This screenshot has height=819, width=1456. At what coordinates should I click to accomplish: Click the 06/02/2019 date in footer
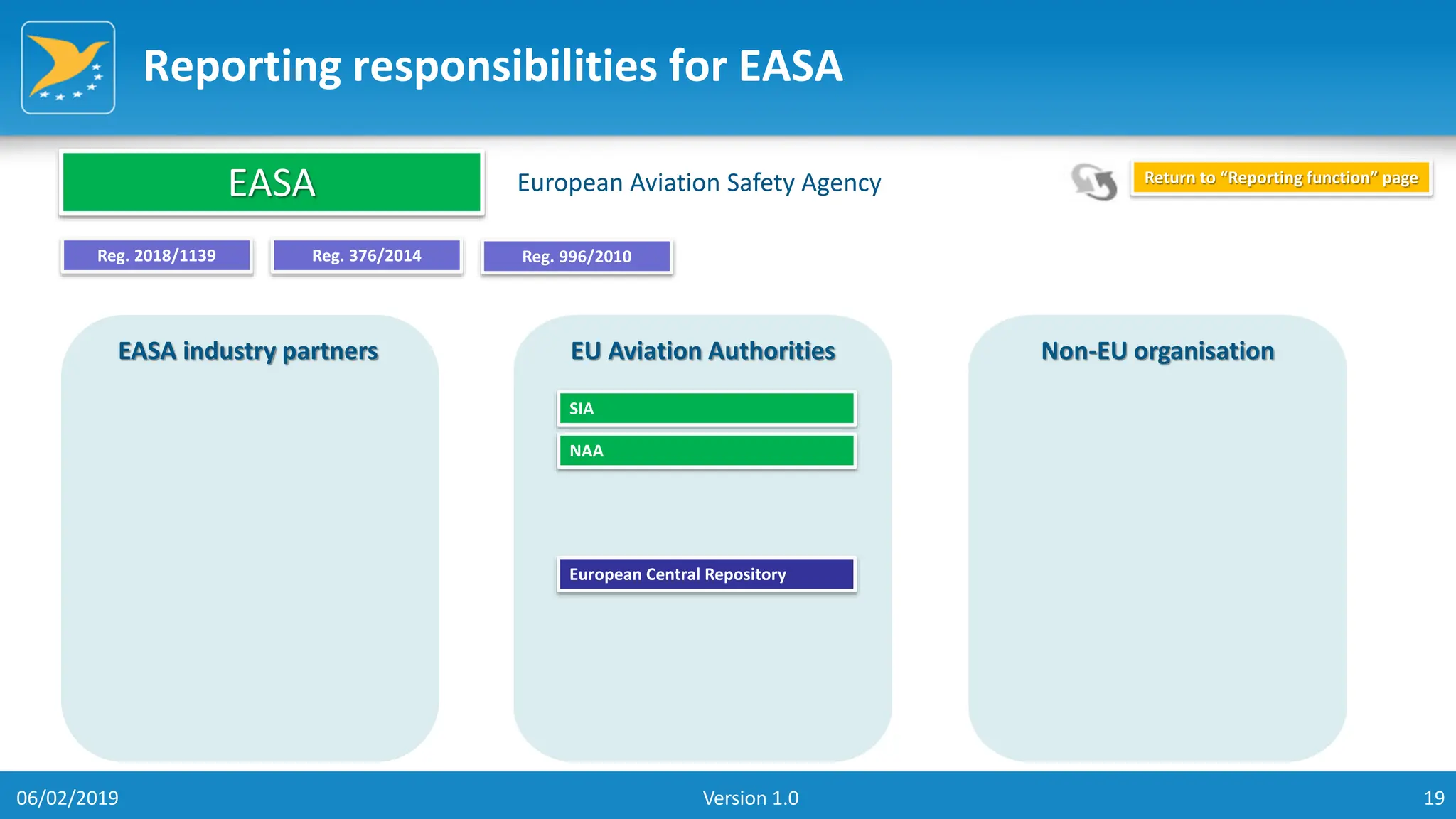pyautogui.click(x=68, y=798)
